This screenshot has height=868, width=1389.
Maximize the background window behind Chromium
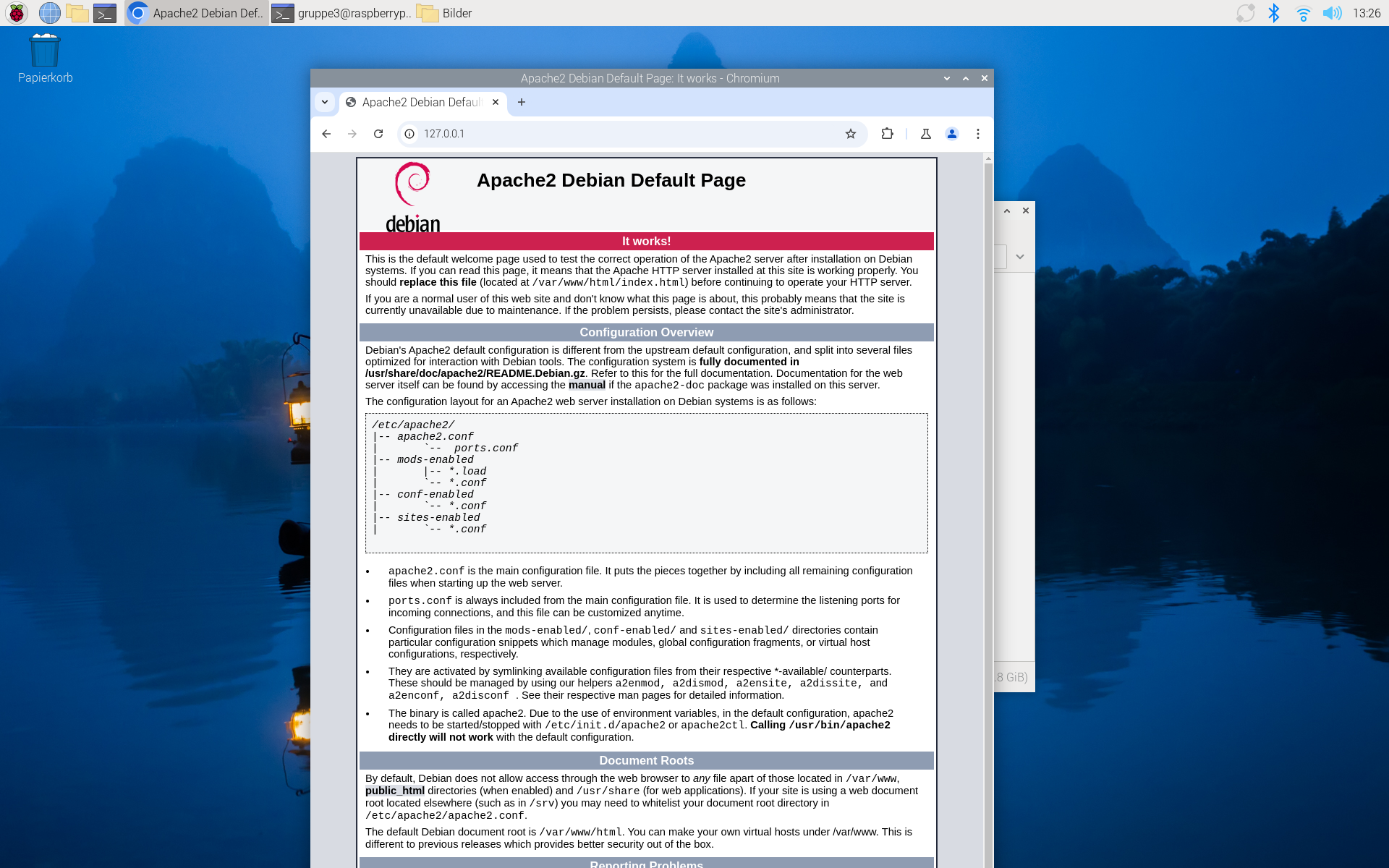click(1007, 210)
